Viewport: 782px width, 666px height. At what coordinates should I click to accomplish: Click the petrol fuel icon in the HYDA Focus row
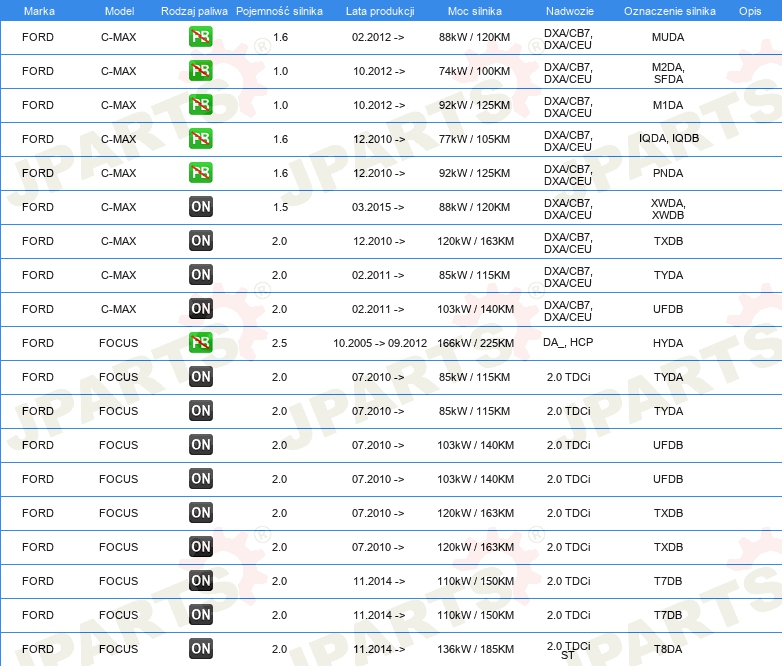coord(200,343)
